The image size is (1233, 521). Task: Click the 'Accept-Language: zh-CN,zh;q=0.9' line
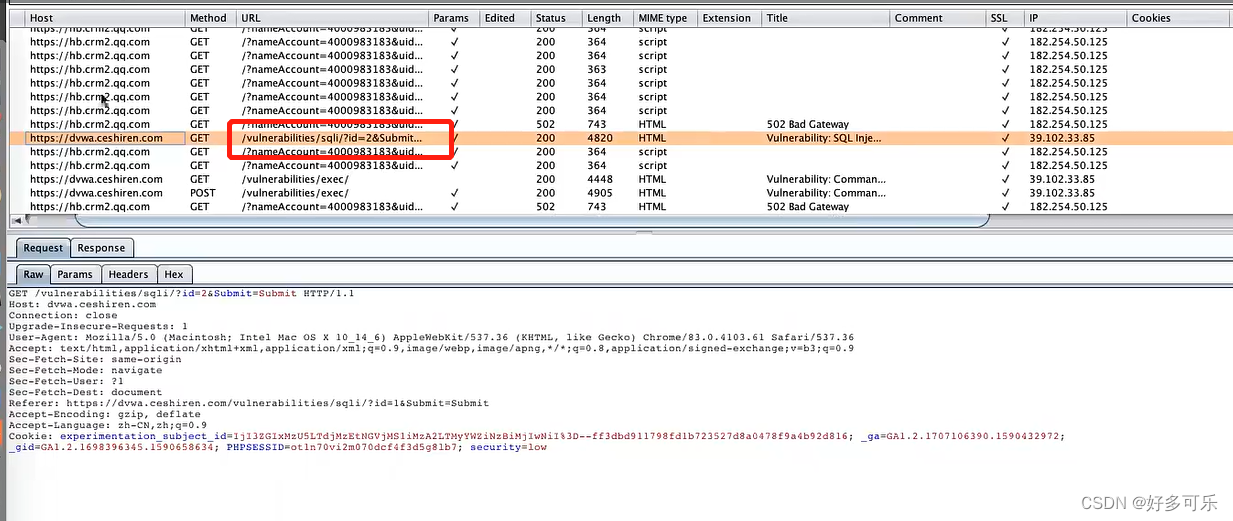pos(107,425)
